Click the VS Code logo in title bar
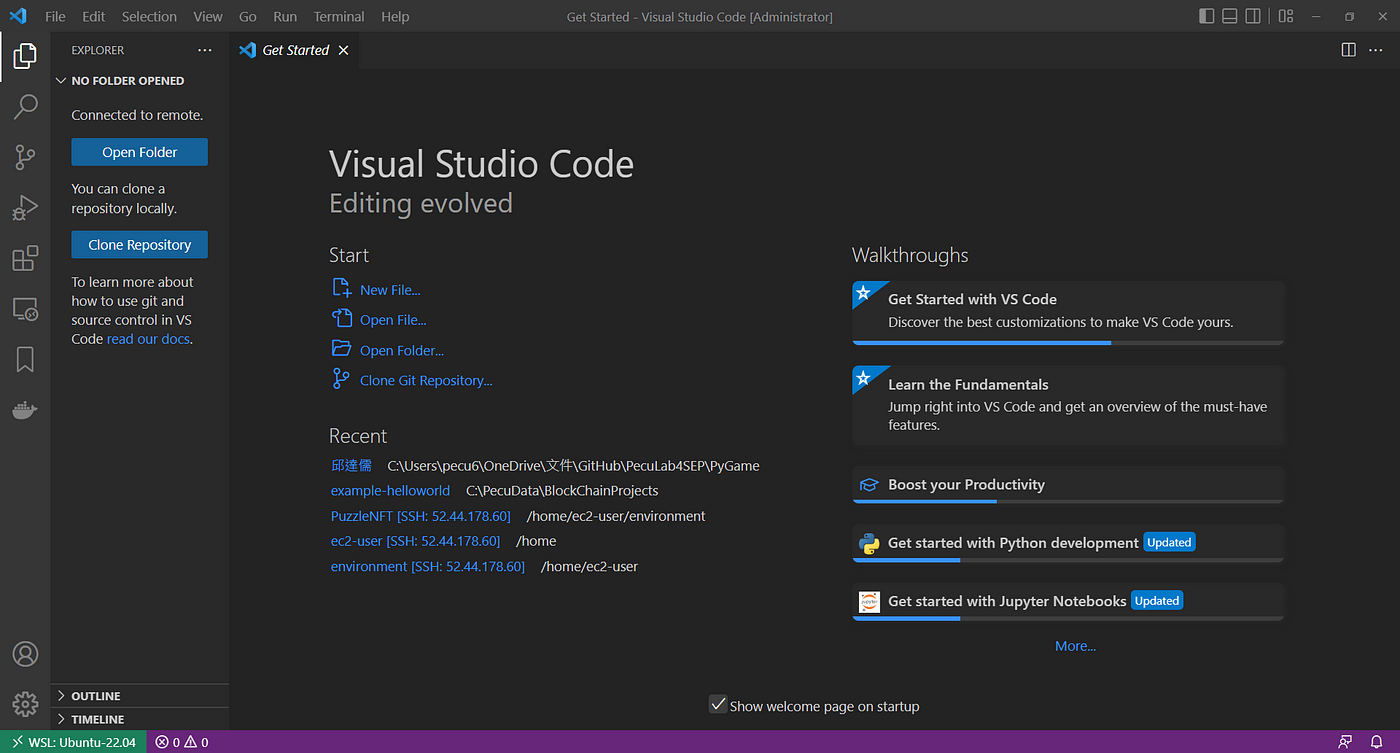Image resolution: width=1400 pixels, height=753 pixels. point(18,16)
